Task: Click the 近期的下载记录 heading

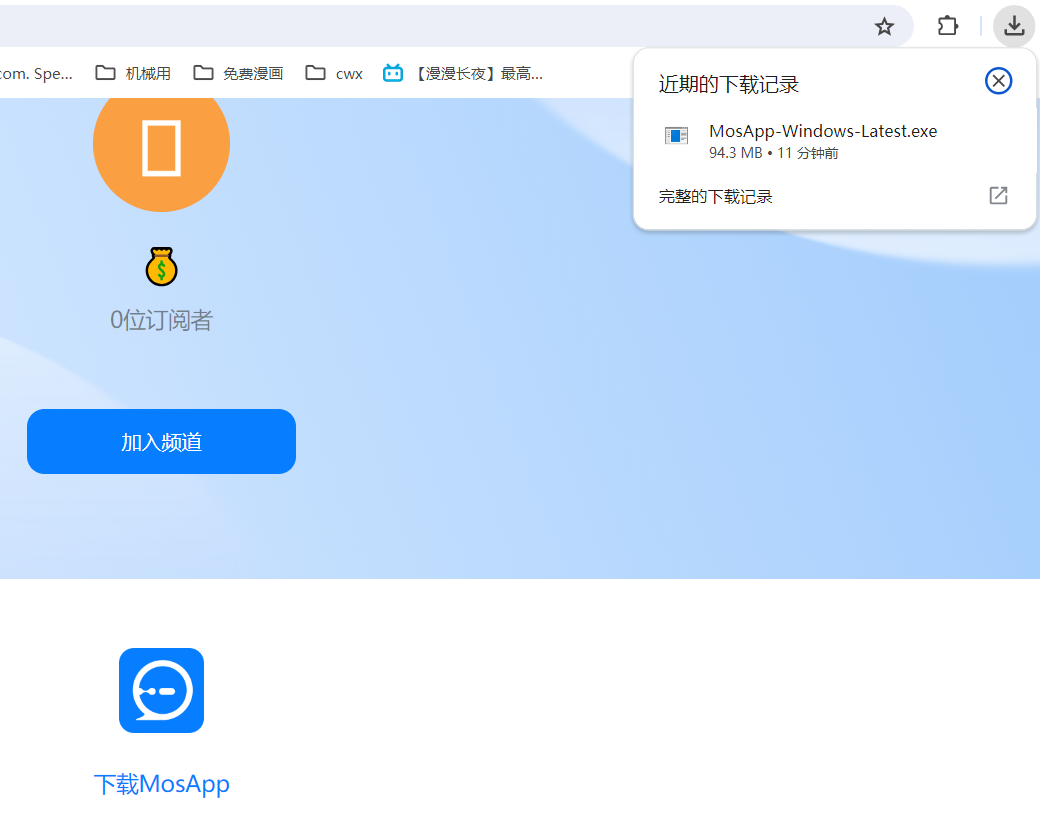Action: (x=728, y=84)
